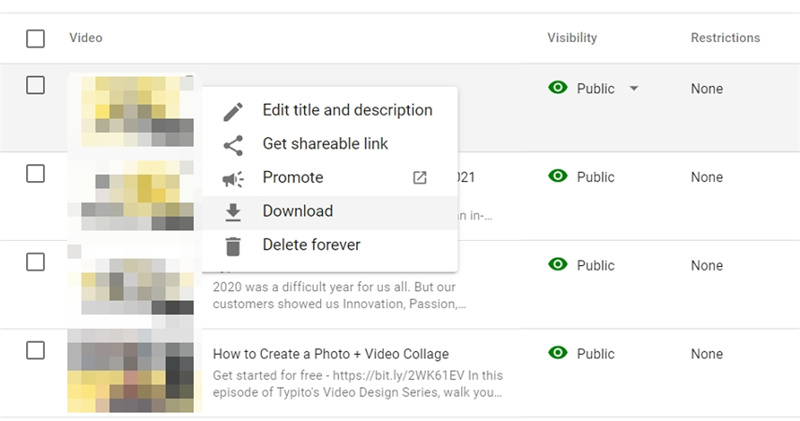Click the megaphone promote icon

pos(233,179)
